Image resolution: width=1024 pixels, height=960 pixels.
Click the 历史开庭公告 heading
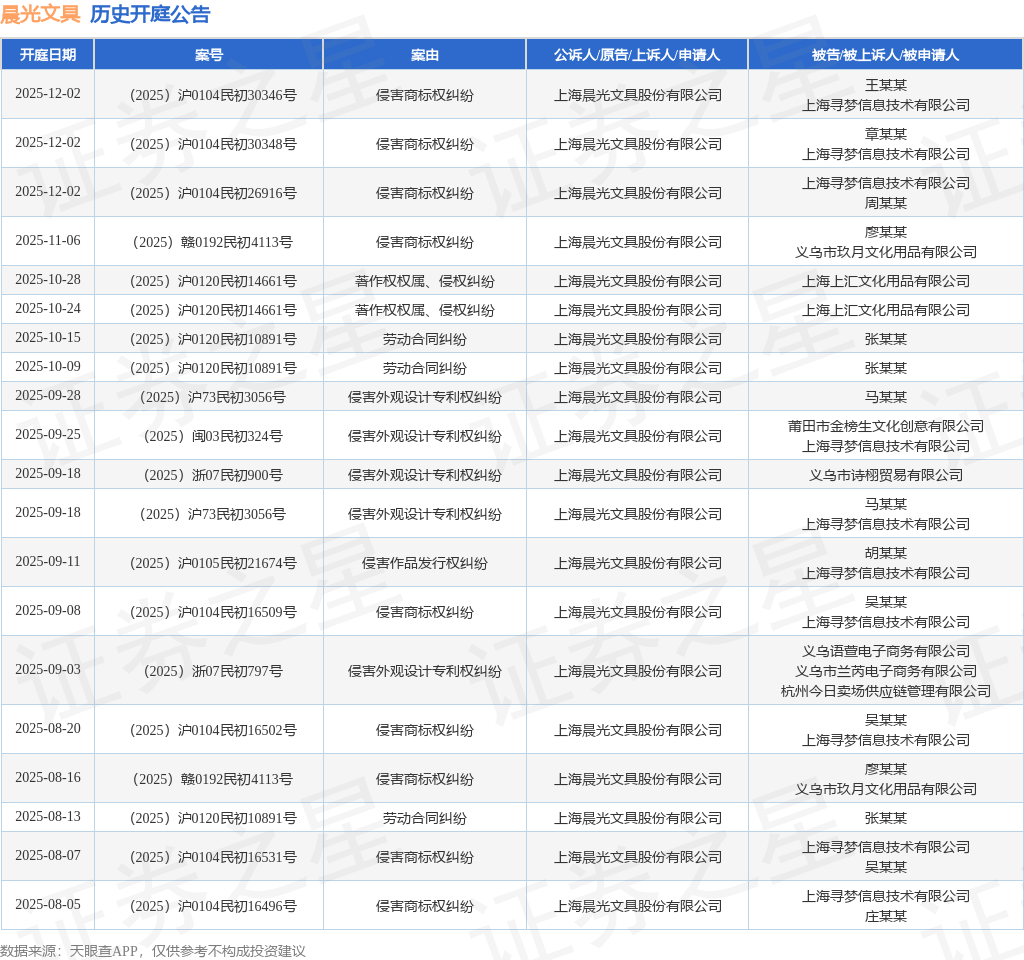pos(150,14)
